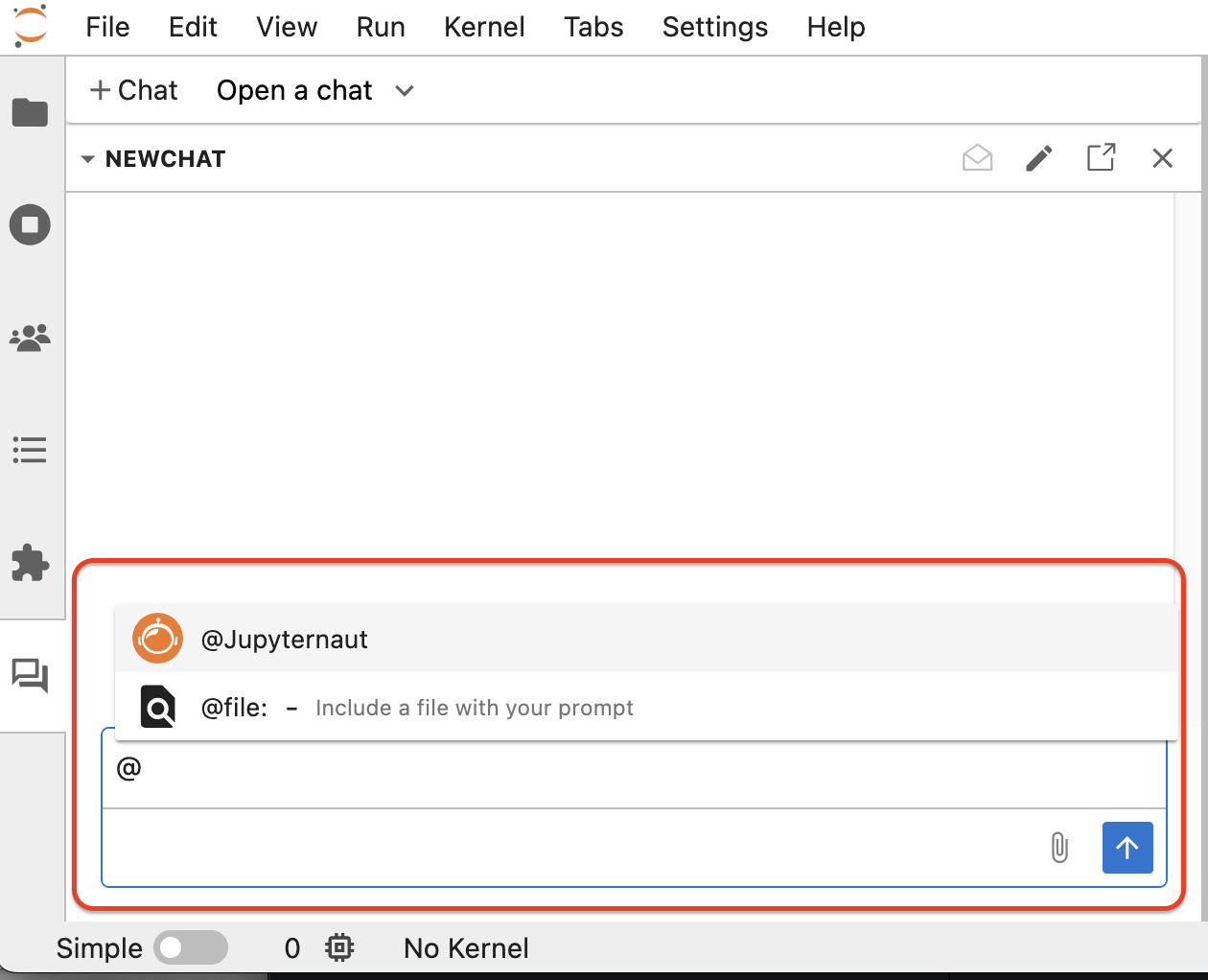This screenshot has width=1208, height=980.
Task: Open the Settings menu
Action: click(715, 27)
